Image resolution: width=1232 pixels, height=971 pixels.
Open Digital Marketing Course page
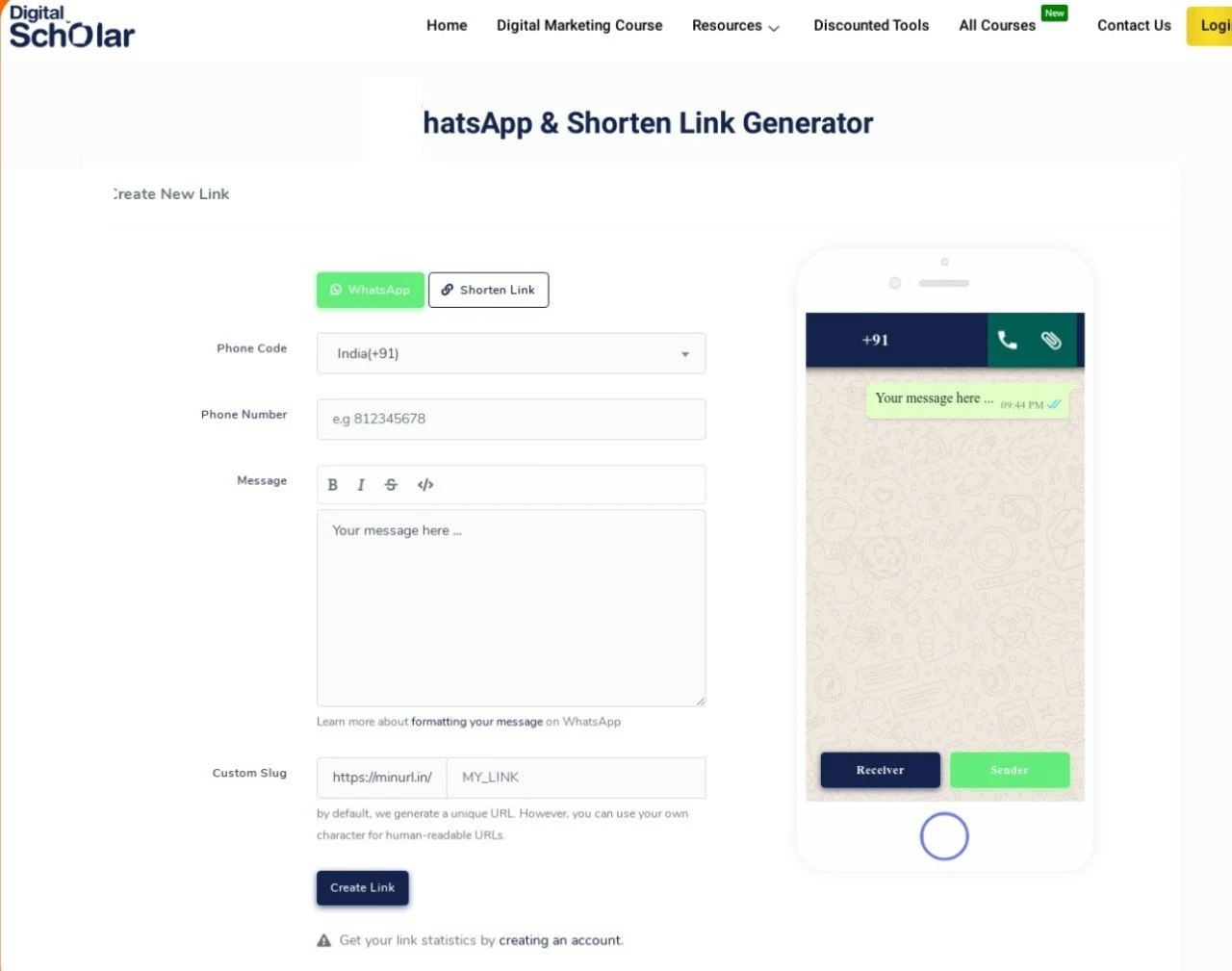click(x=579, y=26)
